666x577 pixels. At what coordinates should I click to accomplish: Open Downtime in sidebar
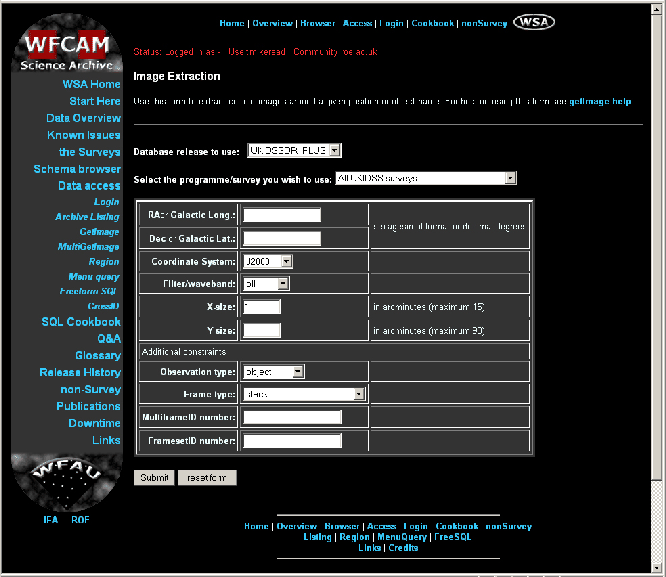94,423
